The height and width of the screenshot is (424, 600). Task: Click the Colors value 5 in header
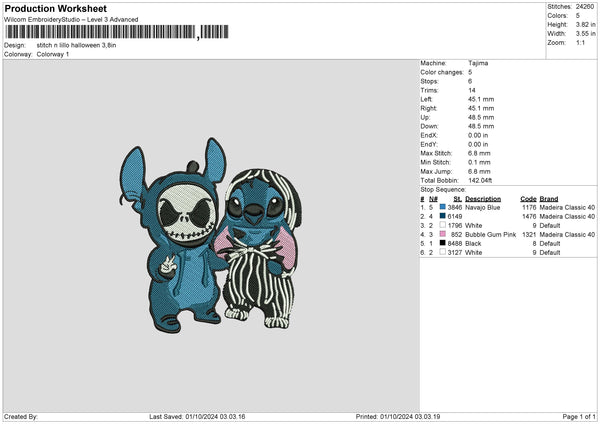[x=578, y=16]
